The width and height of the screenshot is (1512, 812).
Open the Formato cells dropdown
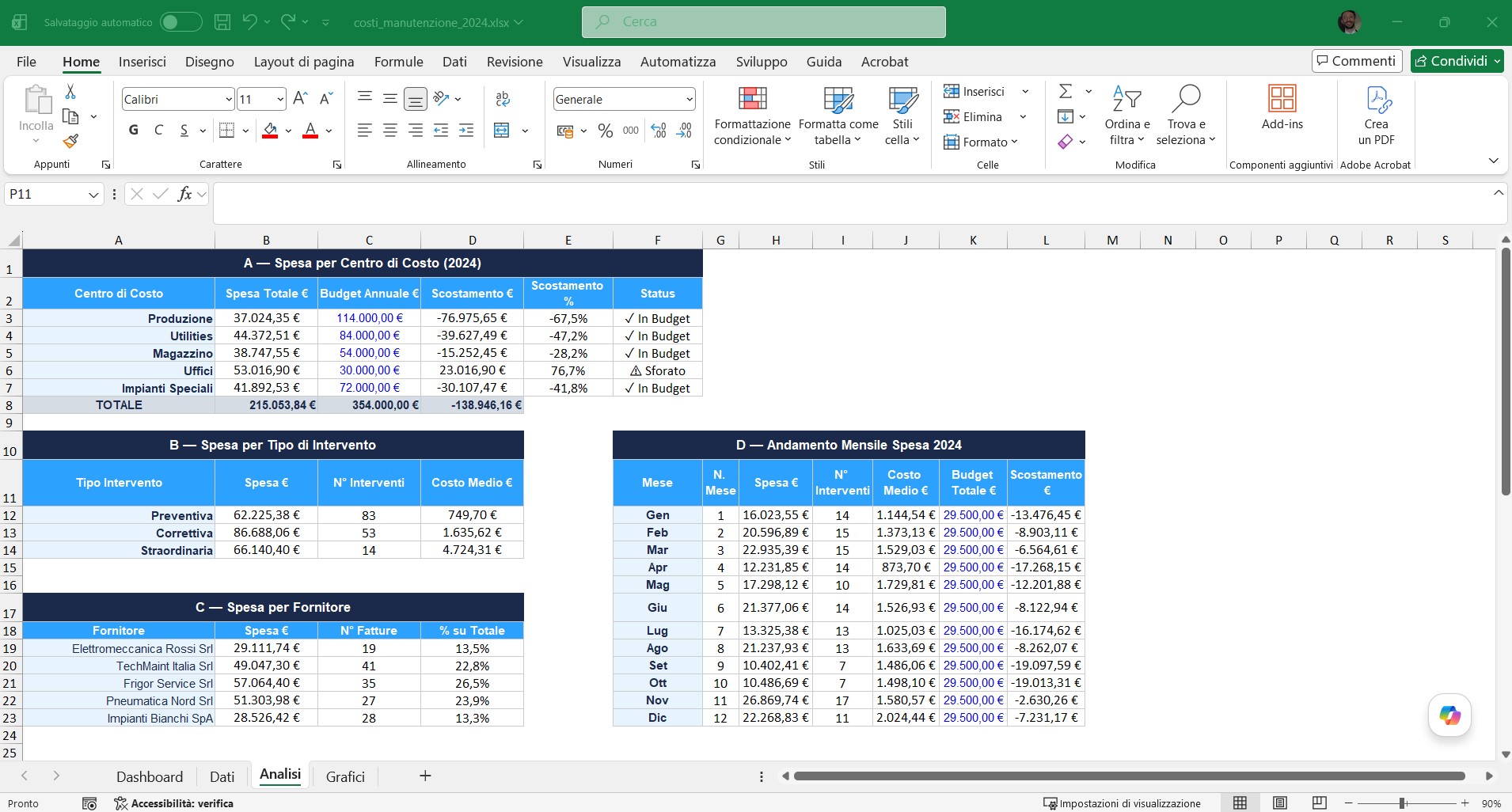point(981,142)
